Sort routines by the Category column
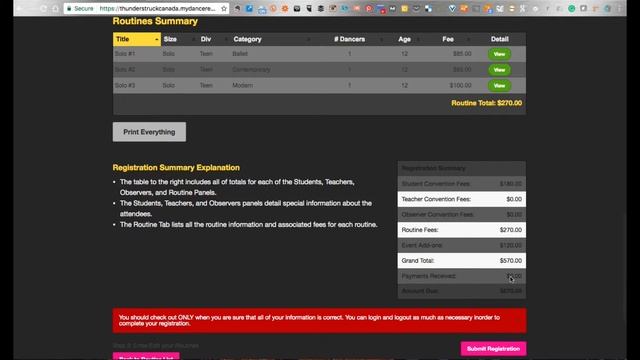The width and height of the screenshot is (640, 360). coord(271,39)
